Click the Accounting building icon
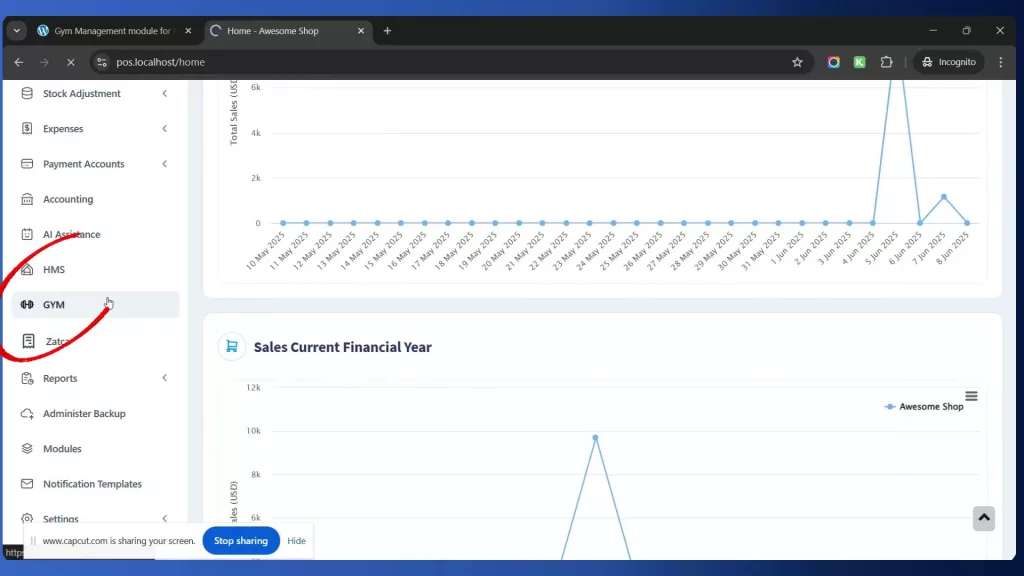Image resolution: width=1024 pixels, height=576 pixels. 27,199
